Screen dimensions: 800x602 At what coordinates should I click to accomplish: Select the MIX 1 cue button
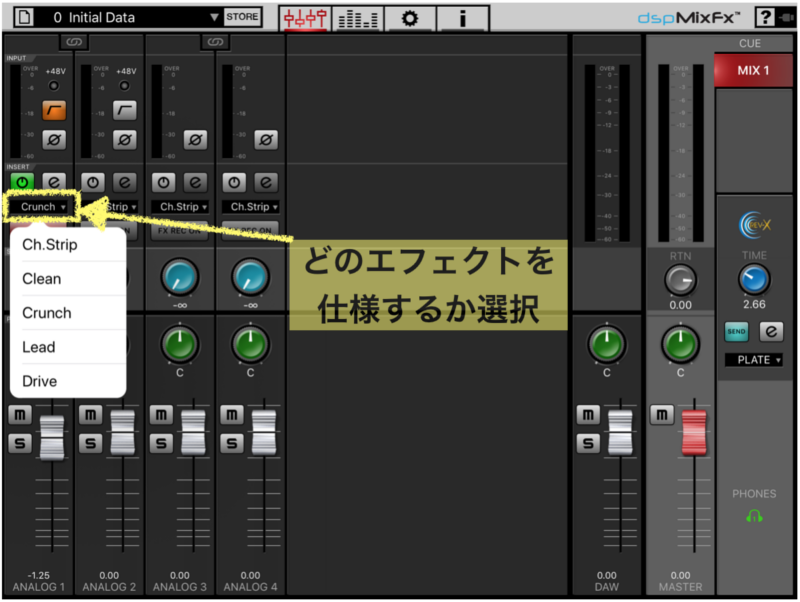pyautogui.click(x=754, y=70)
